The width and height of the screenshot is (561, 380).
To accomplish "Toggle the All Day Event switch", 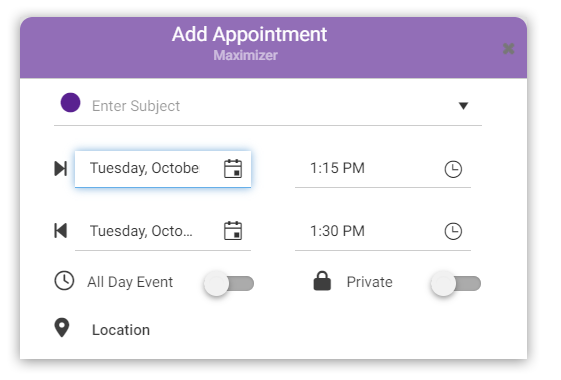I will tap(229, 283).
